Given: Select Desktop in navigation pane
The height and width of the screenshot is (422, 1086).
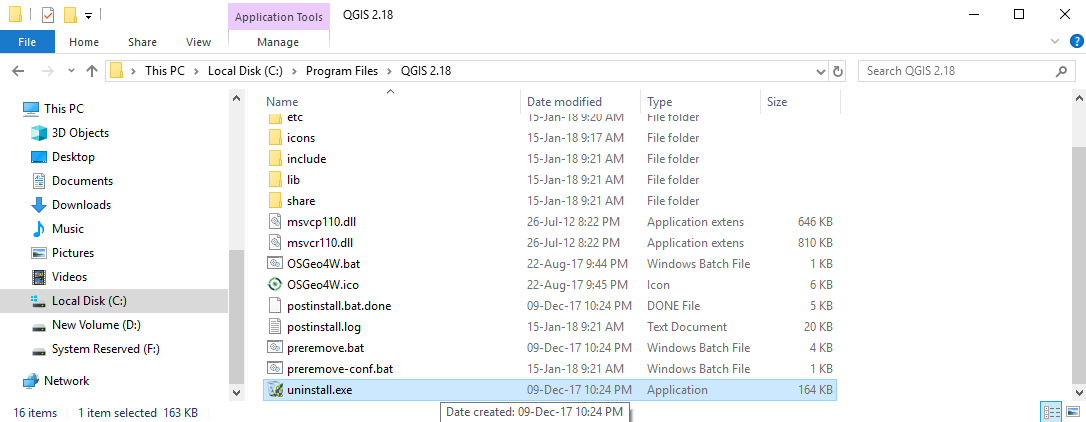Looking at the screenshot, I should [73, 157].
